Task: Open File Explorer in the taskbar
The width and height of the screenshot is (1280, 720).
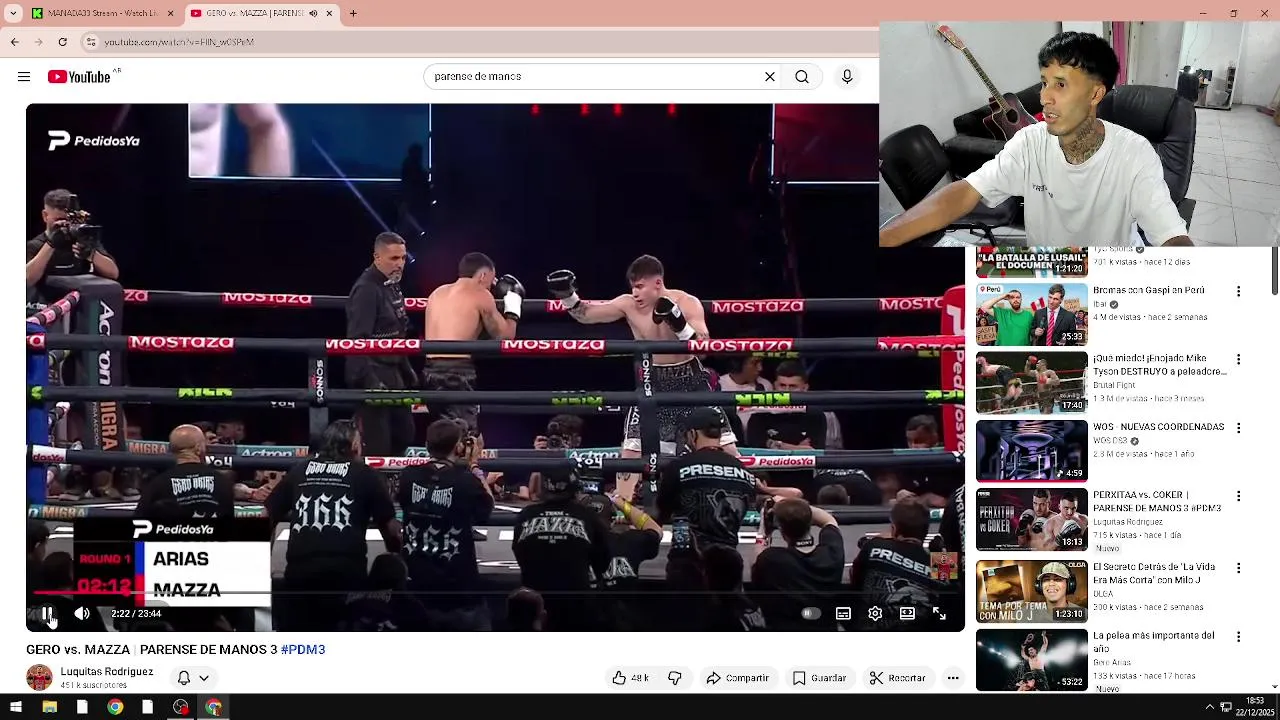Action: pyautogui.click(x=49, y=707)
